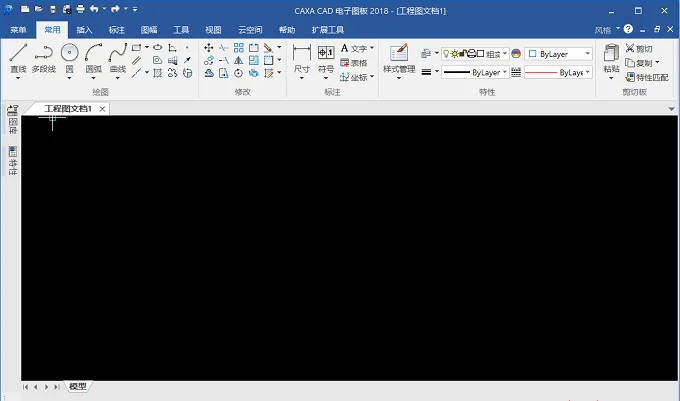Screen dimensions: 680x401
Task: Customize the quick access toolbar dropdown
Action: point(135,9)
